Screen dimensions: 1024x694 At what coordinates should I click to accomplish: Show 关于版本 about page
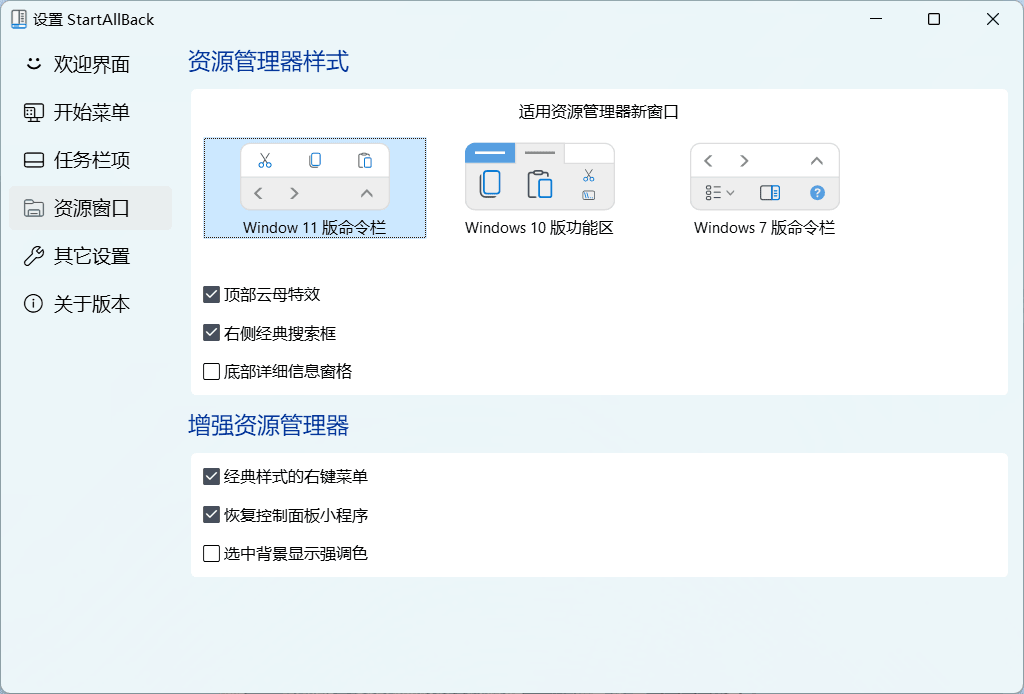pos(91,304)
